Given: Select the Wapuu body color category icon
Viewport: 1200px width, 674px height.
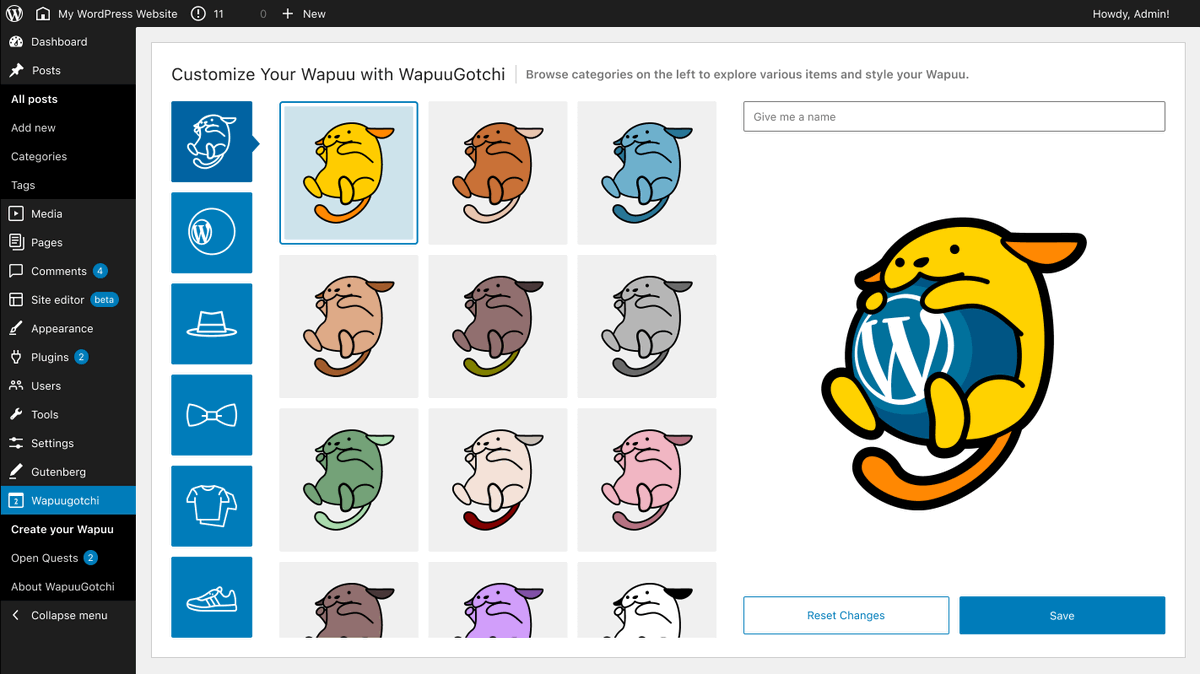Looking at the screenshot, I should click(x=212, y=142).
